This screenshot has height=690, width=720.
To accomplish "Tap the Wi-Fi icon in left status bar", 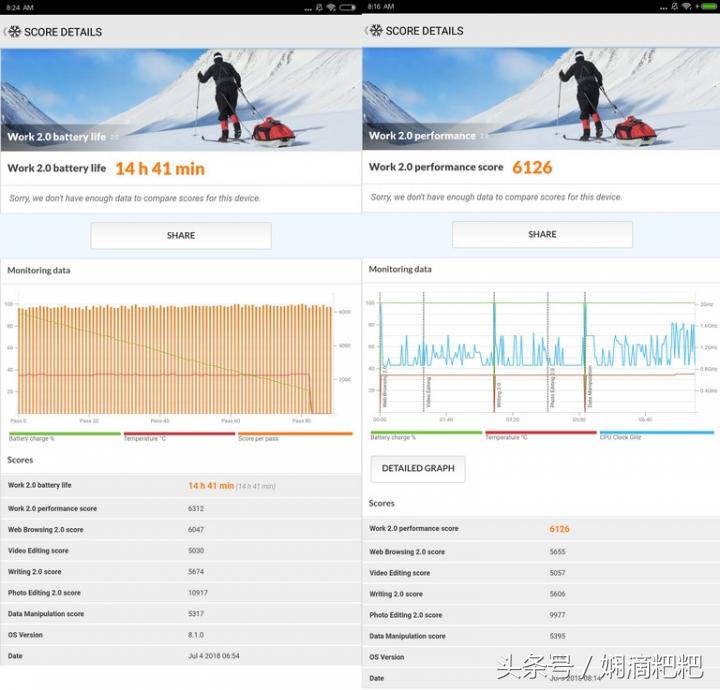I will pos(330,6).
